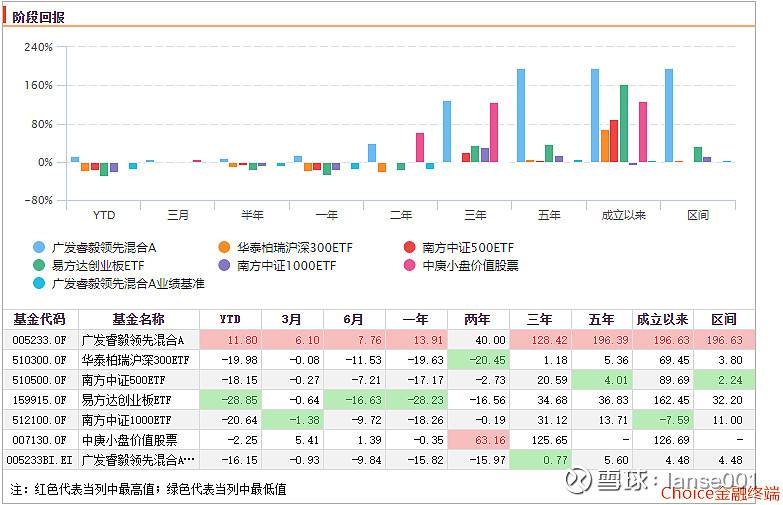The width and height of the screenshot is (783, 505).
Task: Click table fund name 中庚小盘价值股票
Action: pos(129,440)
